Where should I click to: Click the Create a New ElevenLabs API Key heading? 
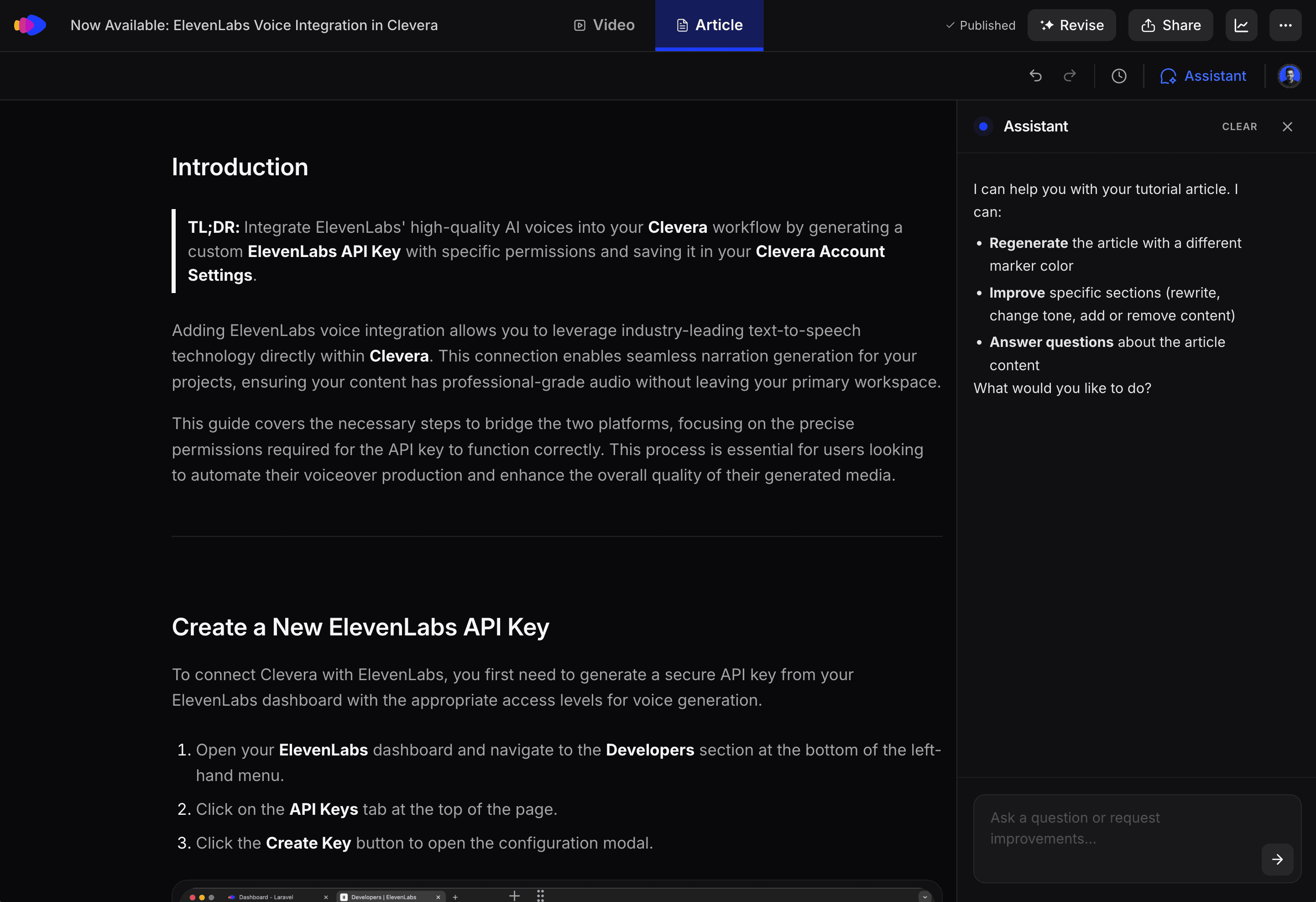[360, 627]
